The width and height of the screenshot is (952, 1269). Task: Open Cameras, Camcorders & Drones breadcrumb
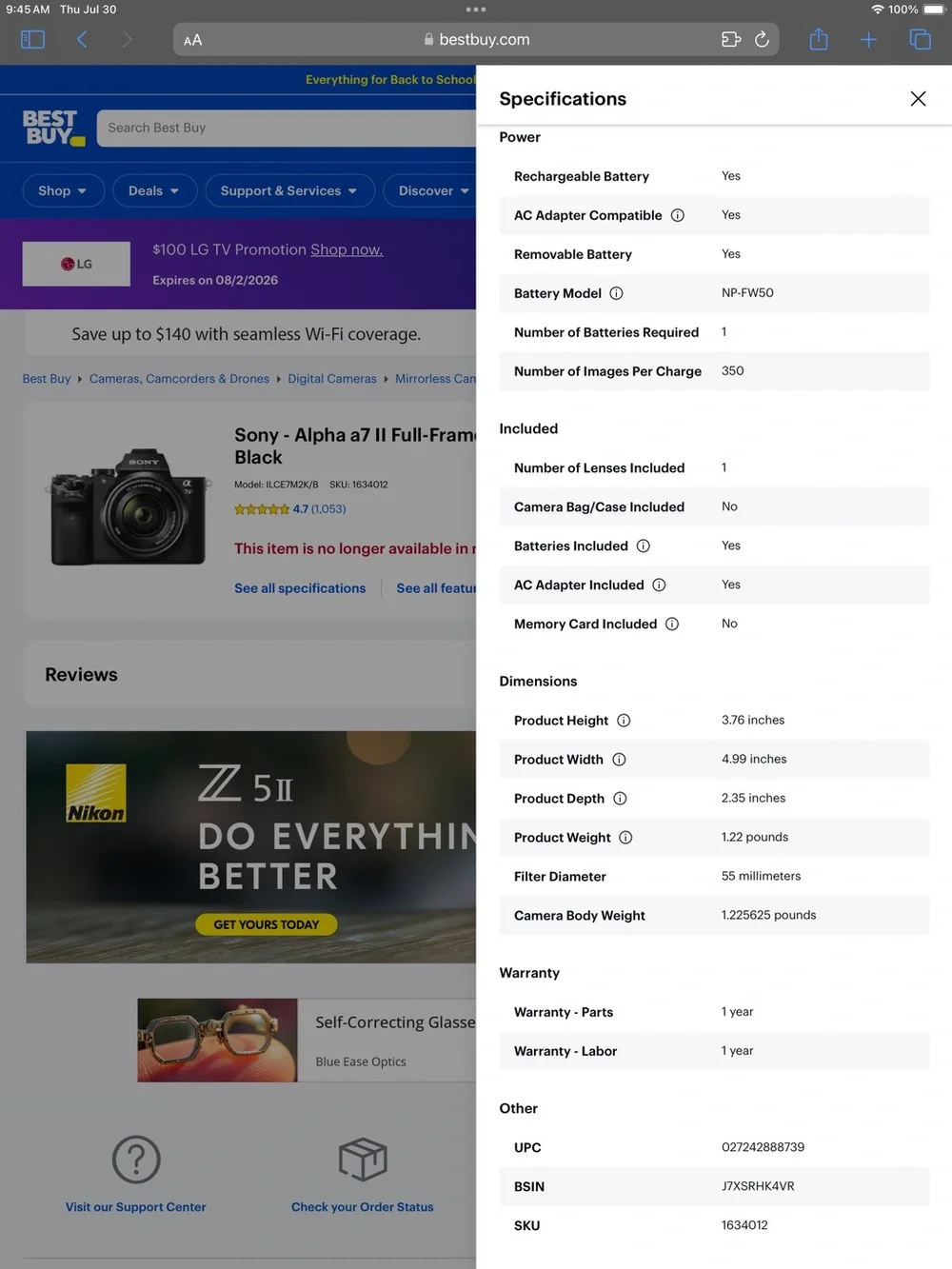point(179,379)
